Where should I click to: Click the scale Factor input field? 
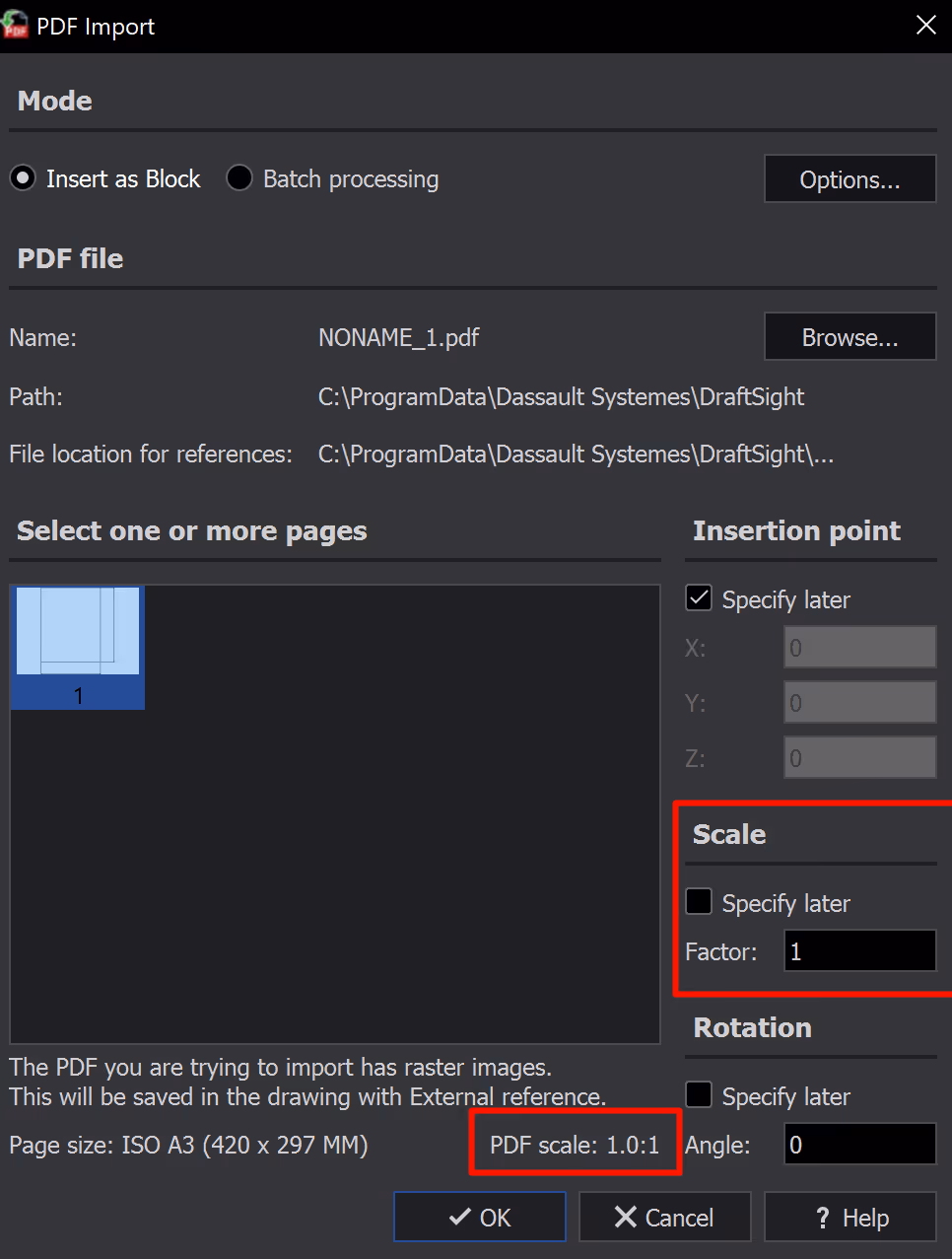[x=859, y=951]
